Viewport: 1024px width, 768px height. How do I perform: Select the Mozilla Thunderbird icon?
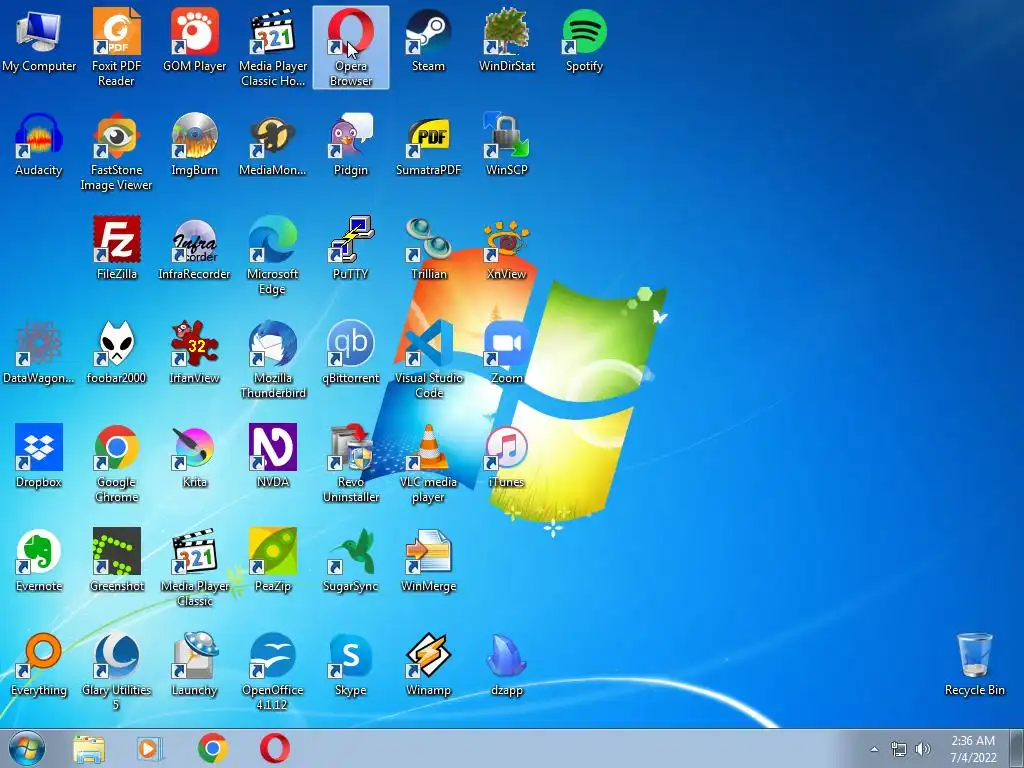click(273, 359)
